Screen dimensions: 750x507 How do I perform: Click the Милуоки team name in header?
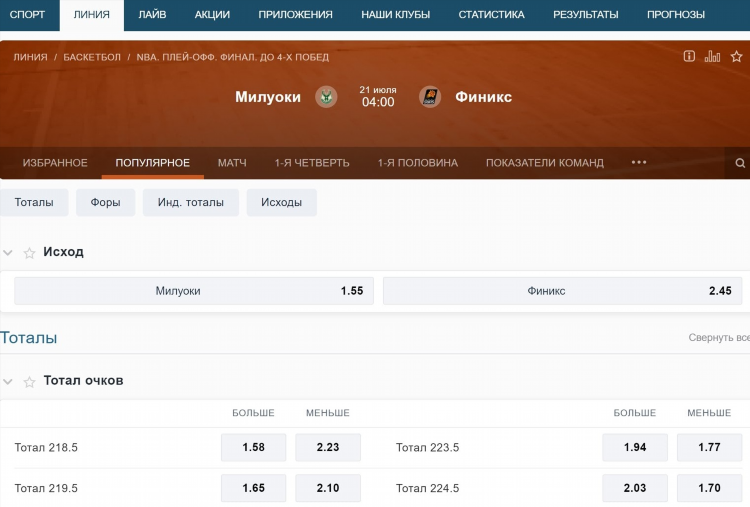pyautogui.click(x=268, y=97)
